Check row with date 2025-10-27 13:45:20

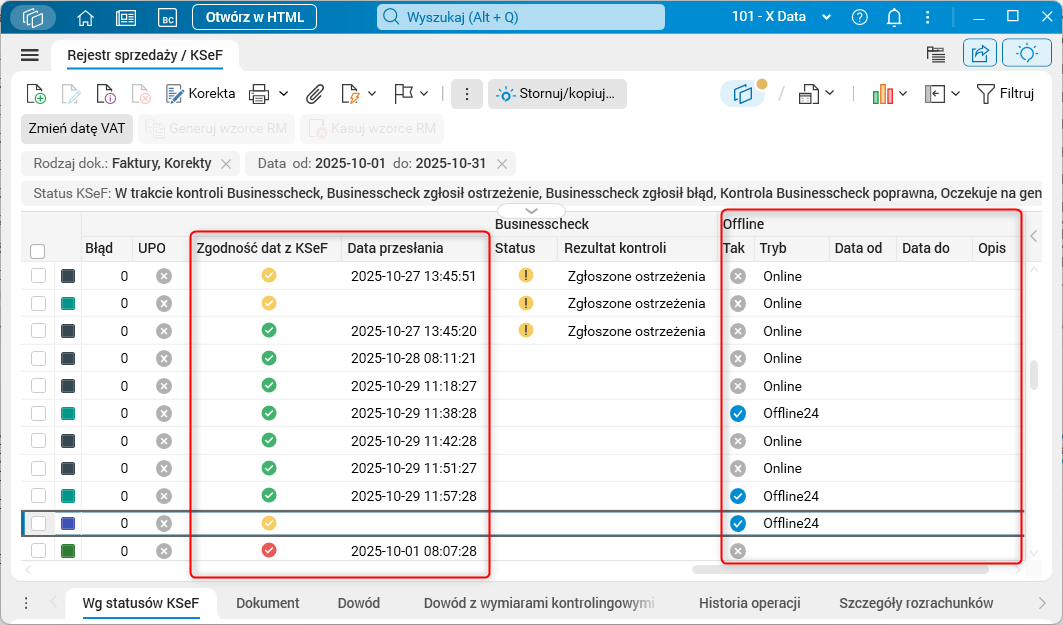[38, 331]
